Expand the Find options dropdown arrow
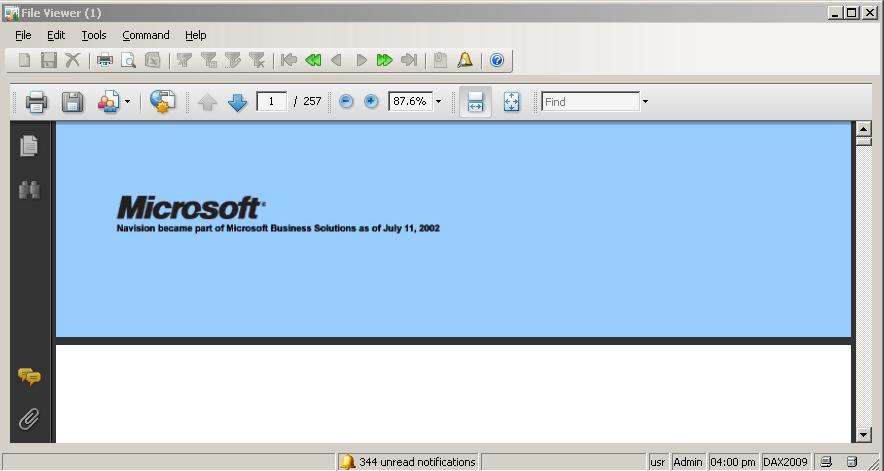 click(646, 102)
